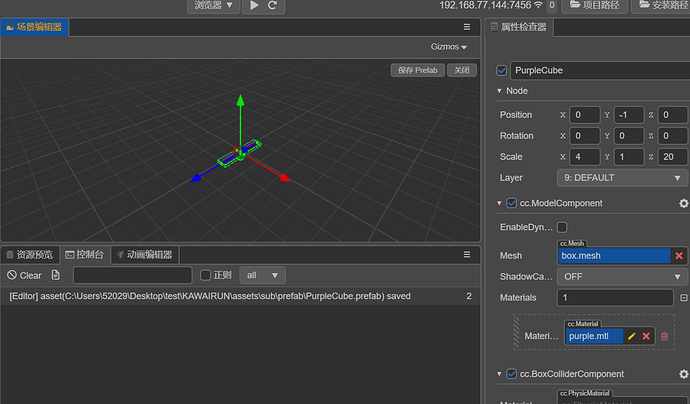Click the 关闭 button in scene view

point(462,70)
